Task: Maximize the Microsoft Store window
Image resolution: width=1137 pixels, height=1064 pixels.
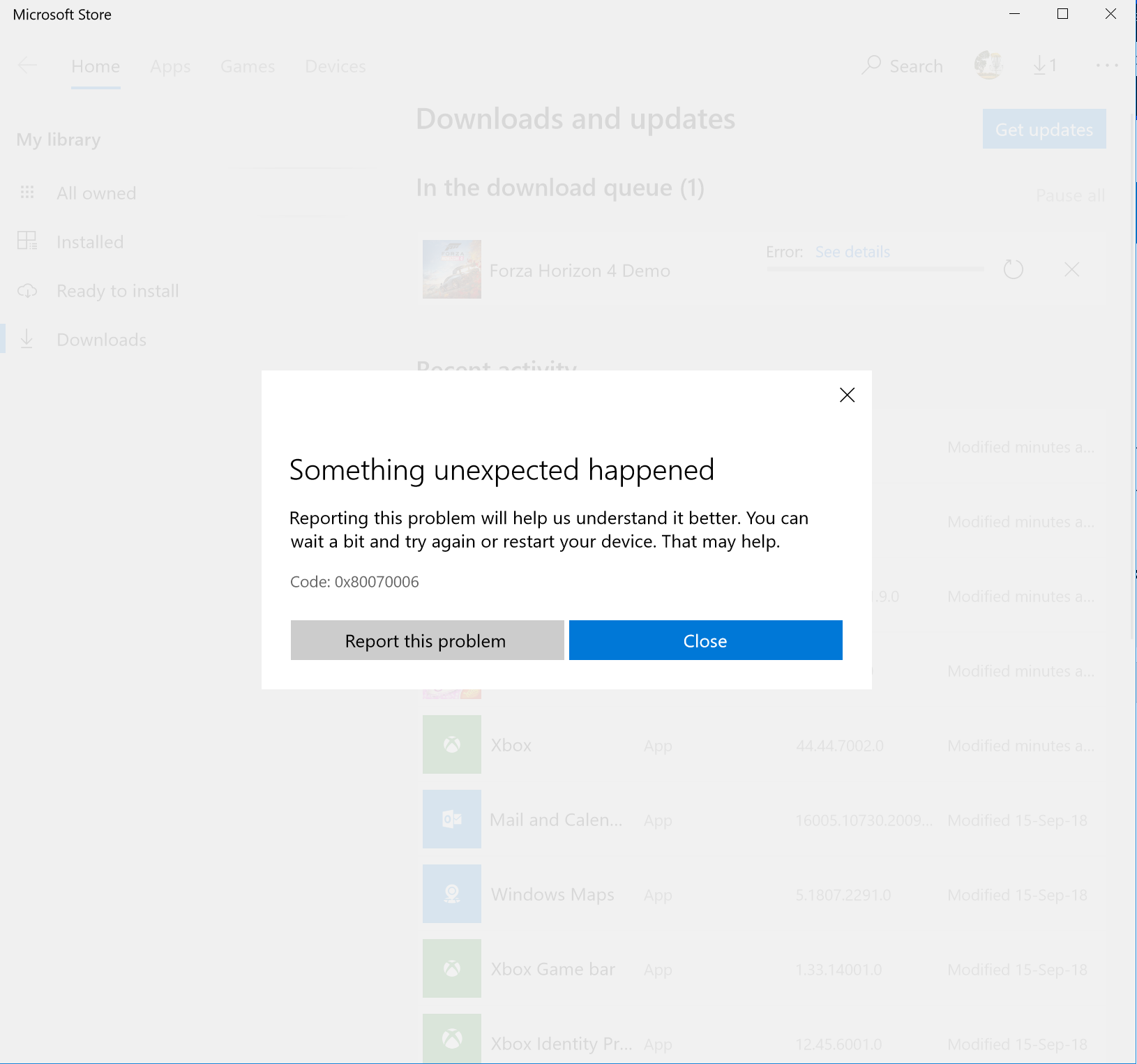Action: 1063,14
